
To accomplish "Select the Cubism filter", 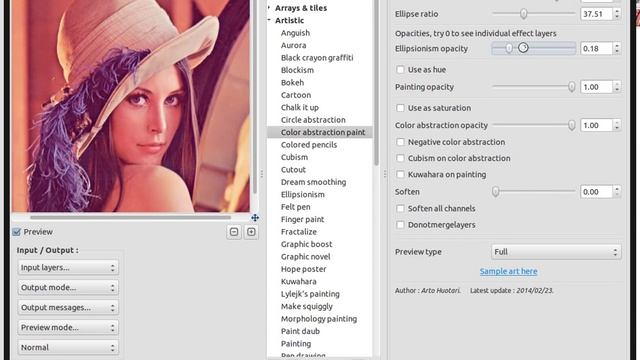I will (x=294, y=157).
